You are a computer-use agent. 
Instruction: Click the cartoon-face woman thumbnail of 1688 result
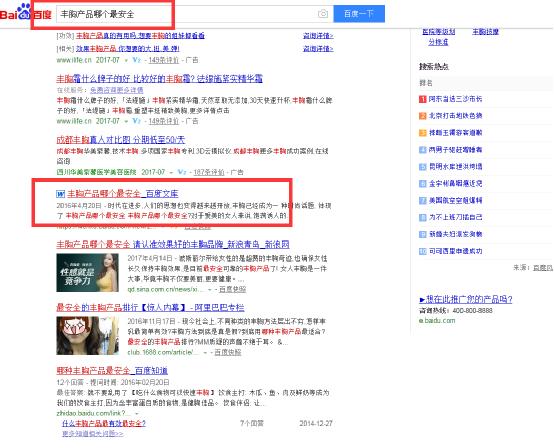click(88, 336)
